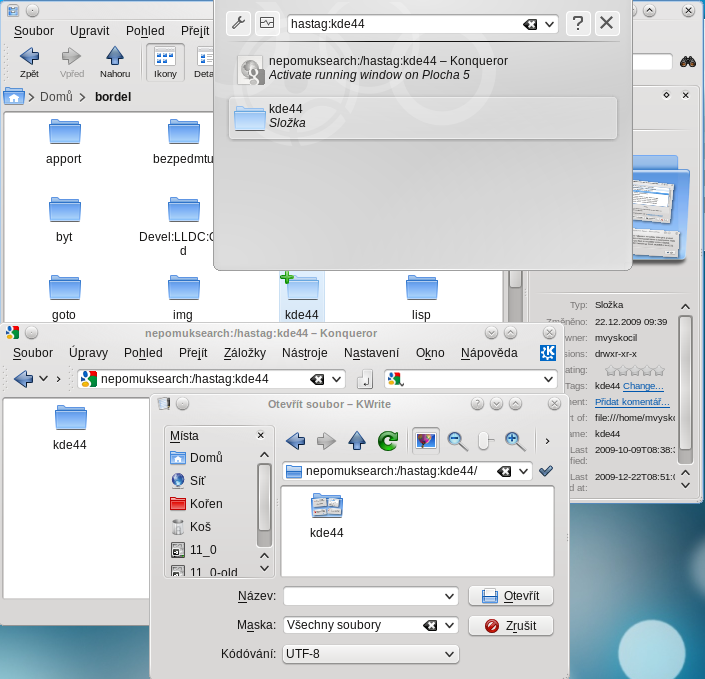Zoom out icons in file dialog
The image size is (705, 679).
pyautogui.click(x=458, y=441)
